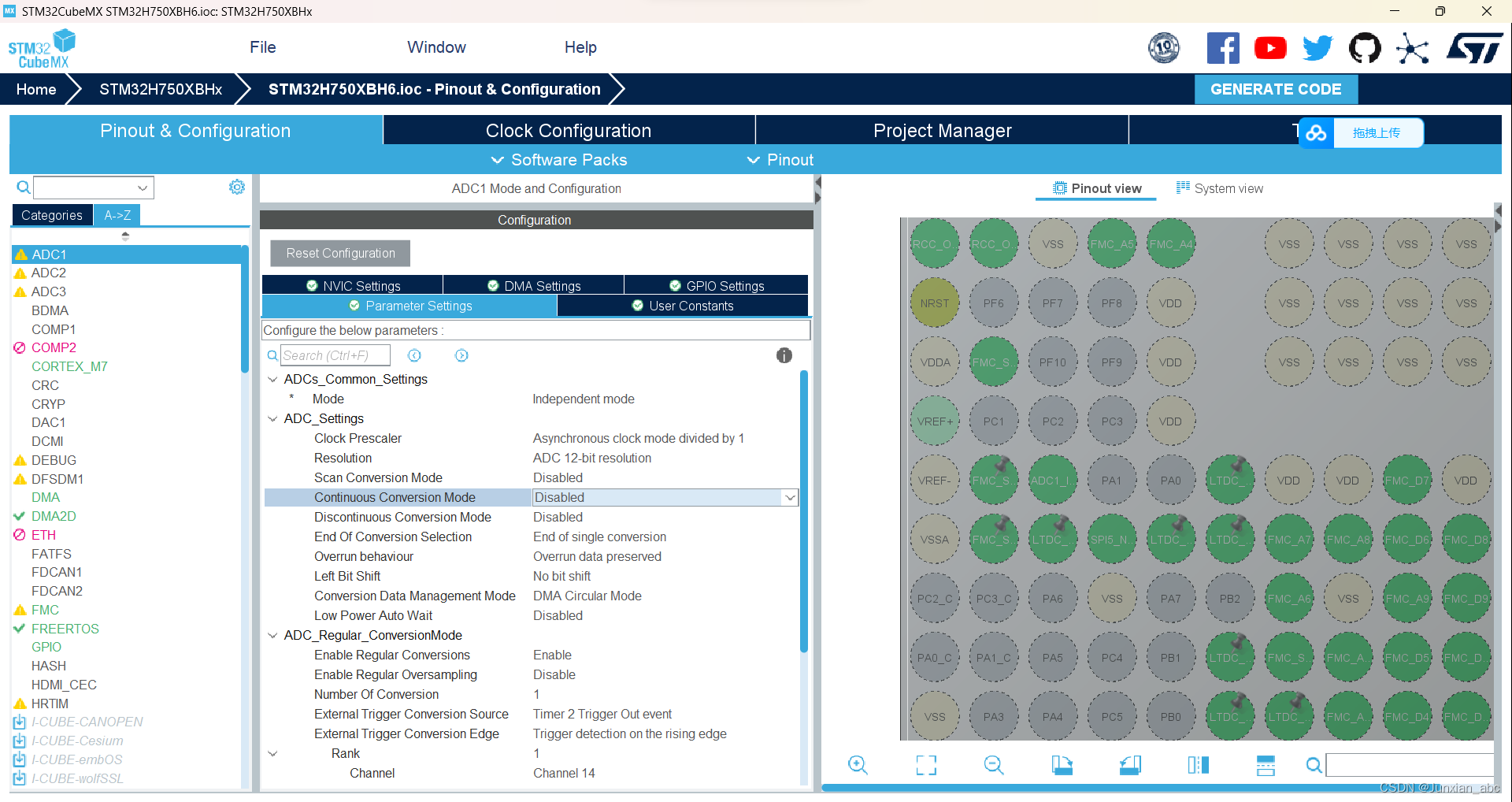Screen dimensions: 1512x802
Task: Switch to the A->Z list tab
Action: point(117,215)
